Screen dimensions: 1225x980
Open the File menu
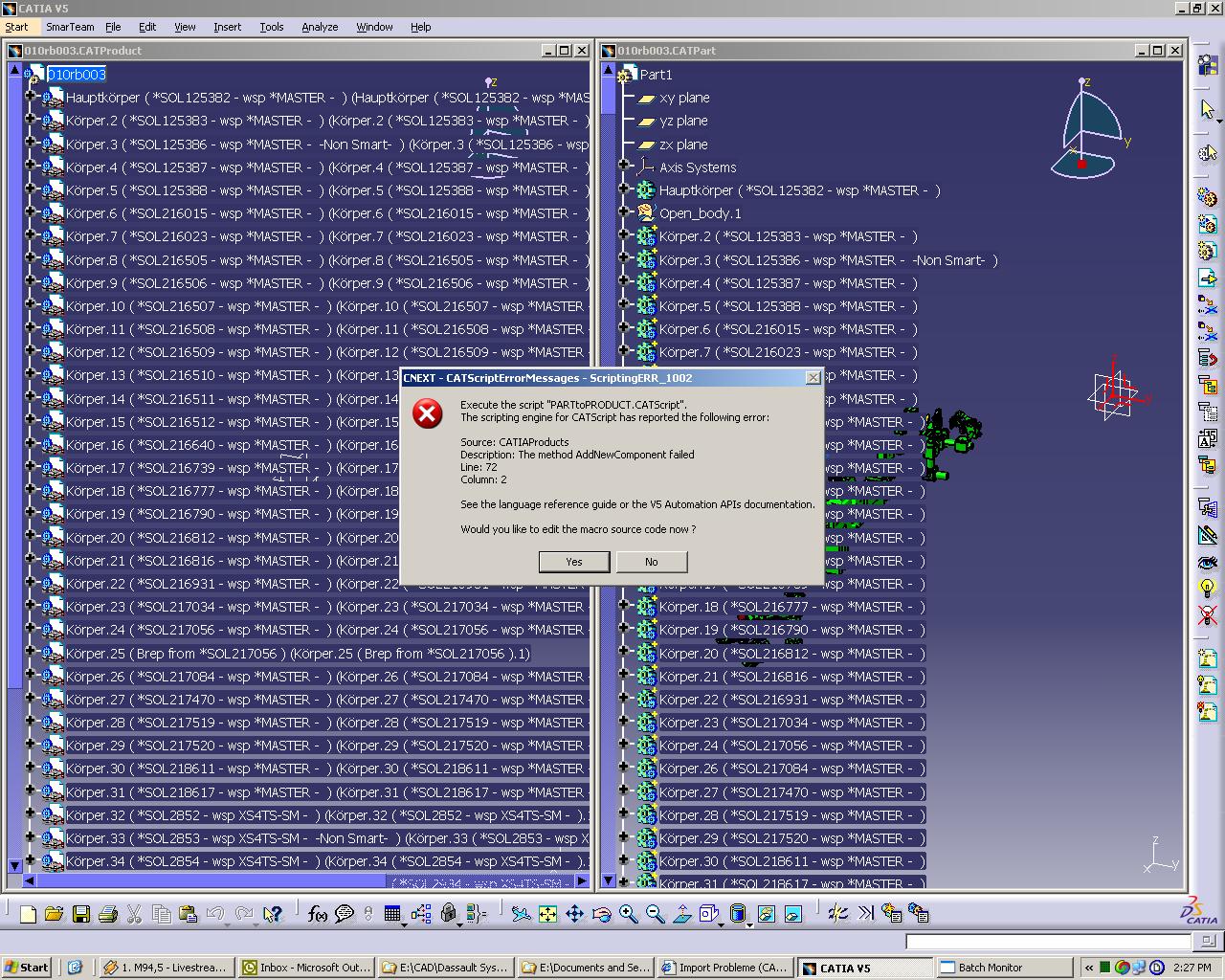click(x=113, y=27)
